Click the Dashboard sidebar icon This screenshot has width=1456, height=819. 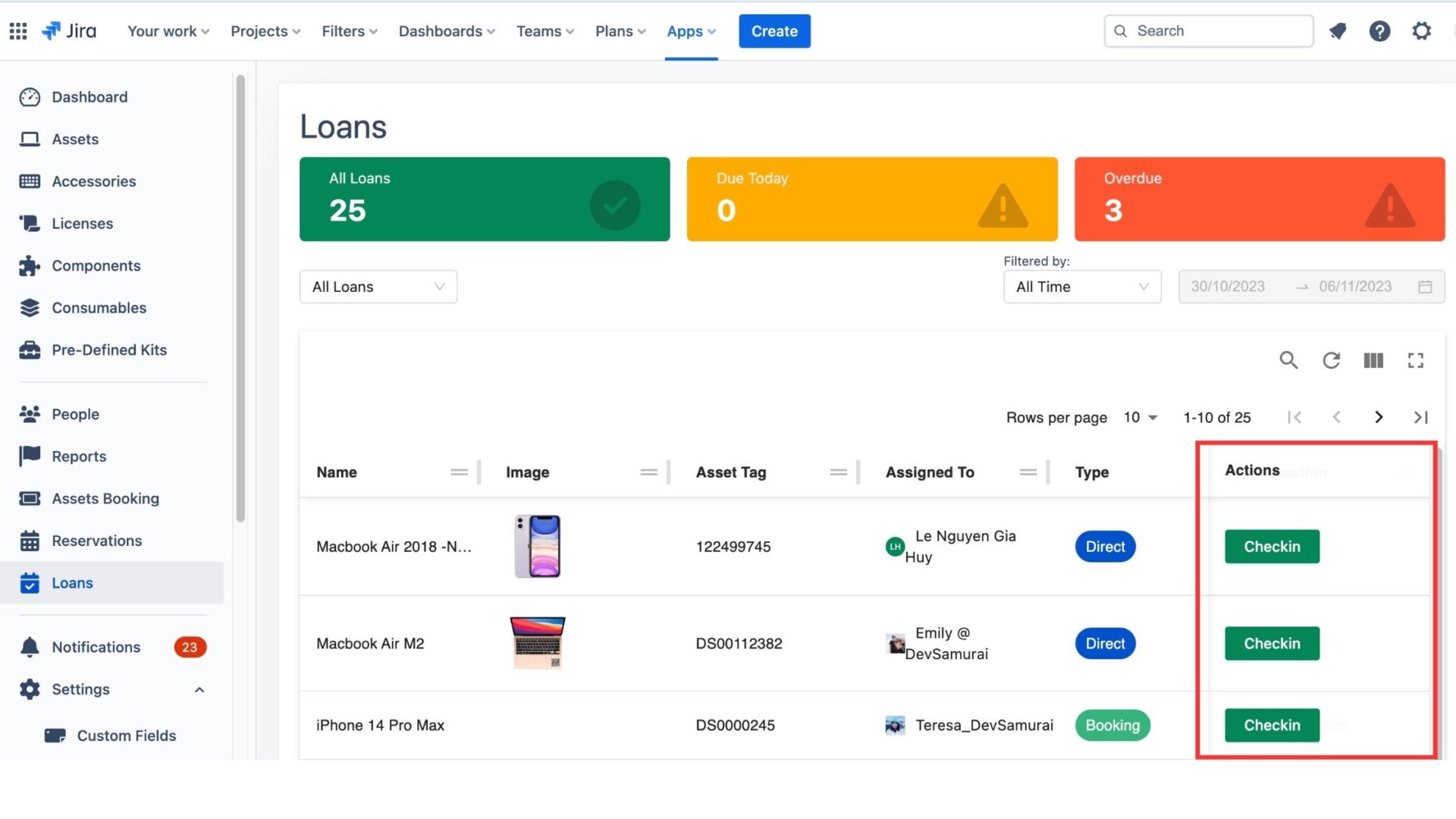coord(30,96)
